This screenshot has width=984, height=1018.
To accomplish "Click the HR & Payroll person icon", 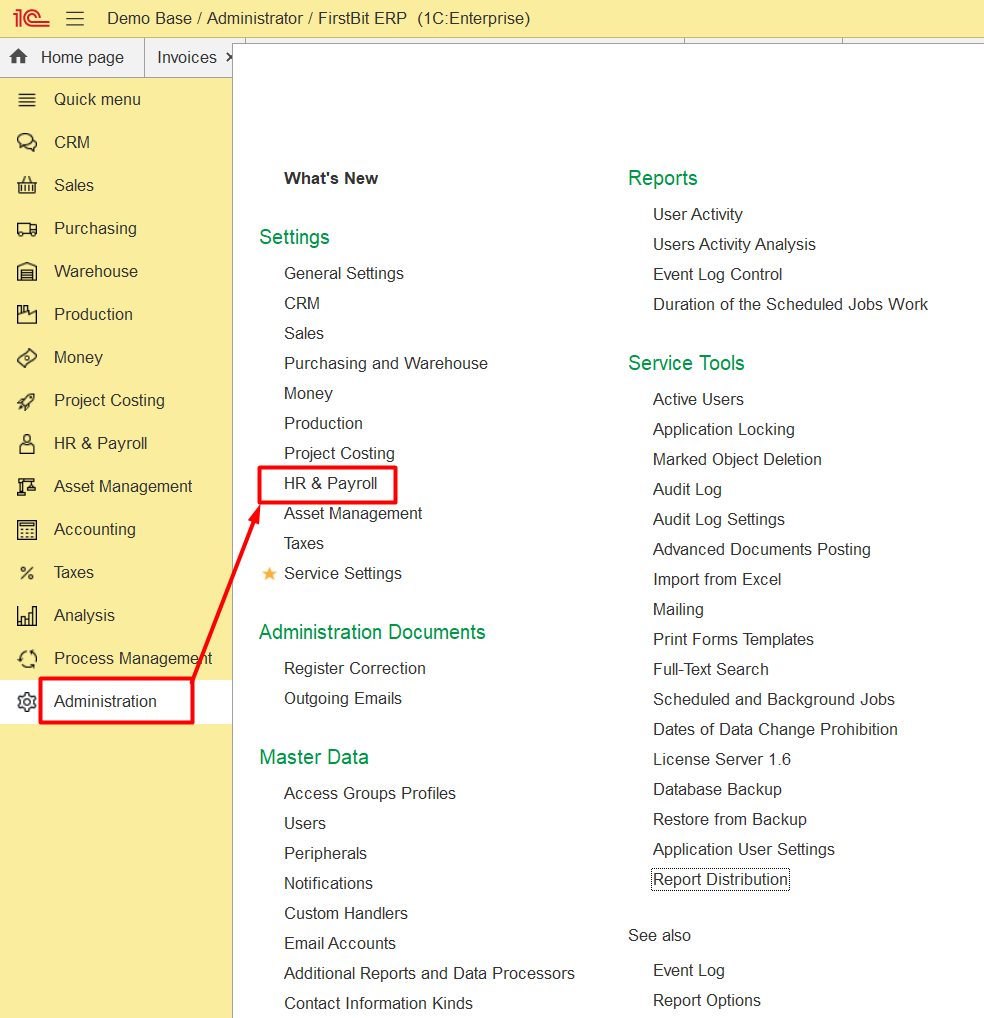I will pyautogui.click(x=27, y=444).
